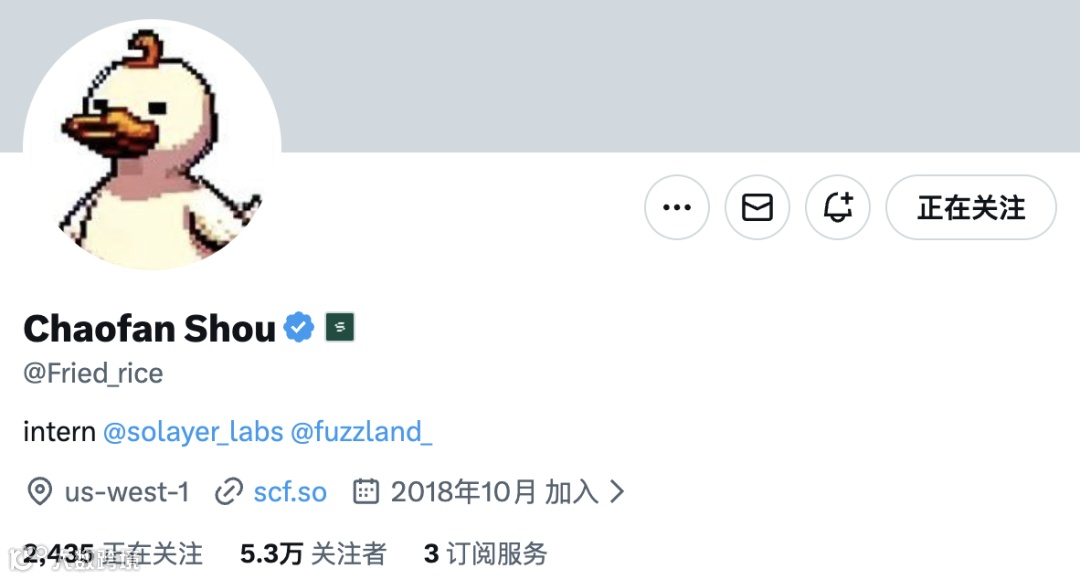Image resolution: width=1080 pixels, height=579 pixels.
Task: View the 2,435 正在关注 following list
Action: (x=114, y=554)
